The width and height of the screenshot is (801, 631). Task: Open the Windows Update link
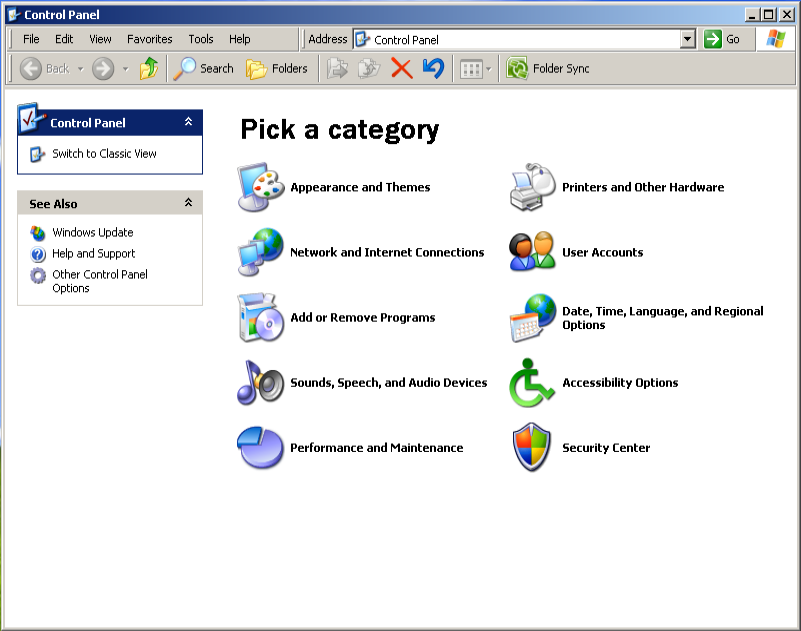point(92,232)
